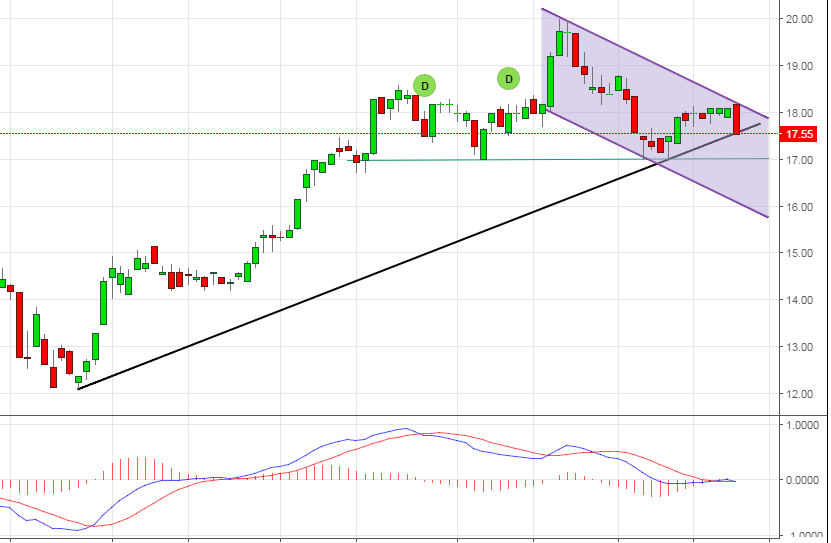This screenshot has width=831, height=543.
Task: Select the purple channel's lower boundary line
Action: click(657, 163)
